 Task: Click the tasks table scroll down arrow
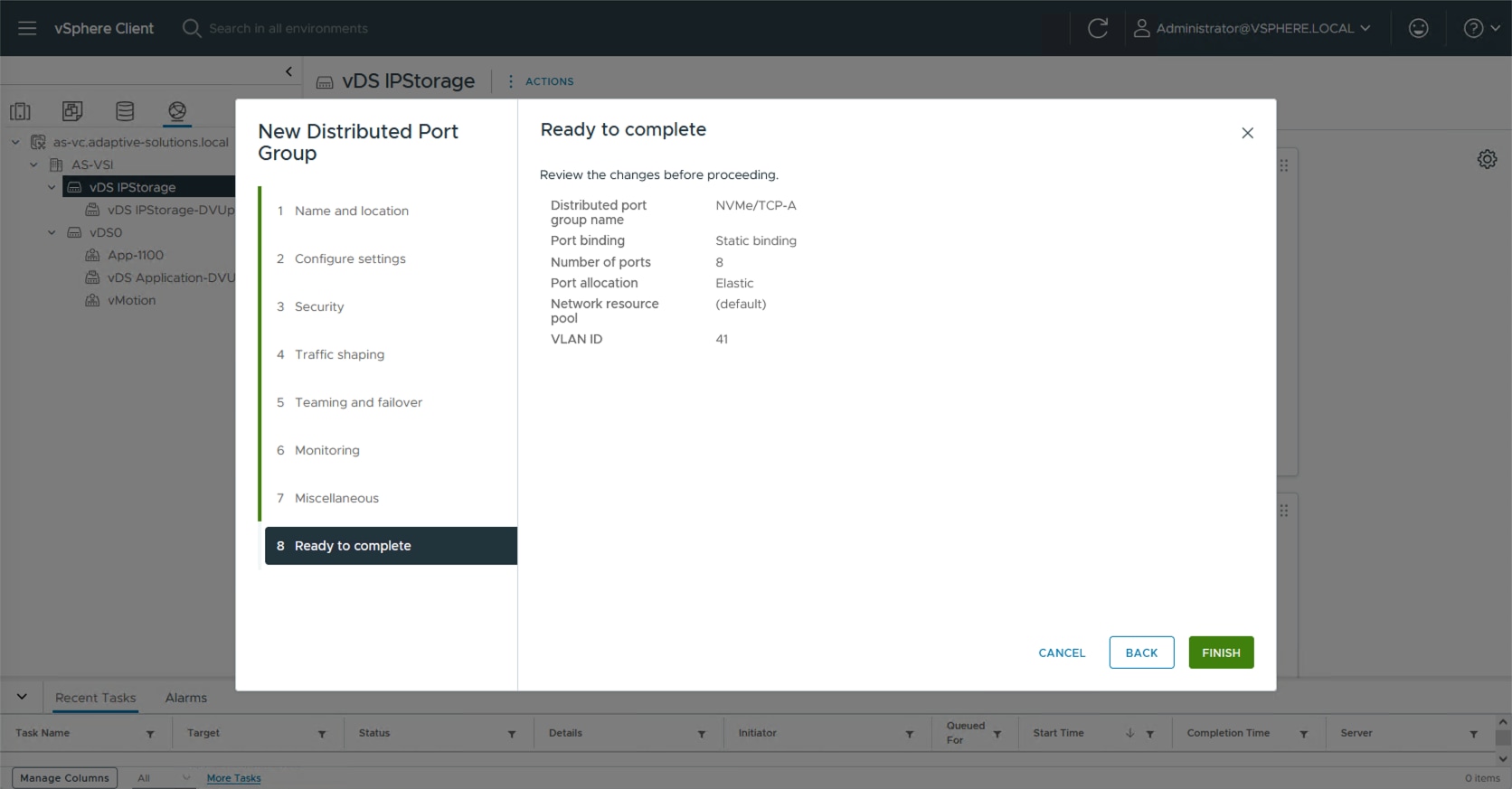[1503, 759]
